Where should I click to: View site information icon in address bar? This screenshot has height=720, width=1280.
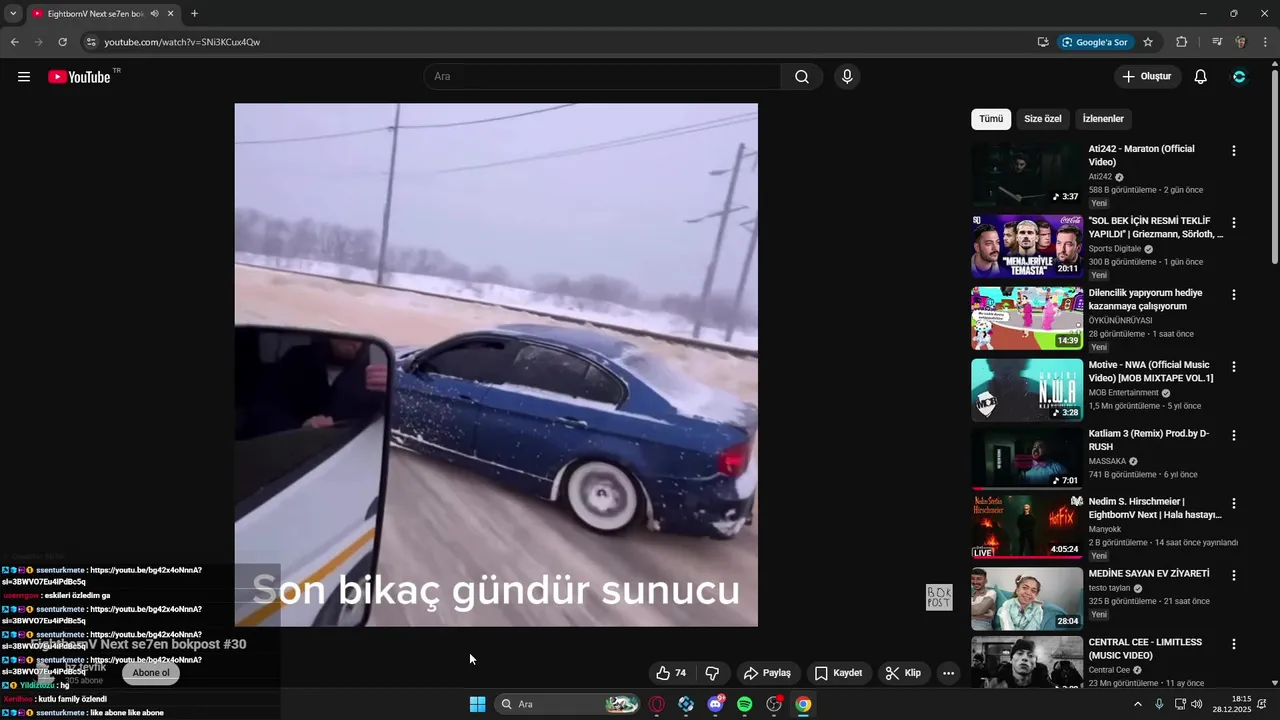point(91,42)
